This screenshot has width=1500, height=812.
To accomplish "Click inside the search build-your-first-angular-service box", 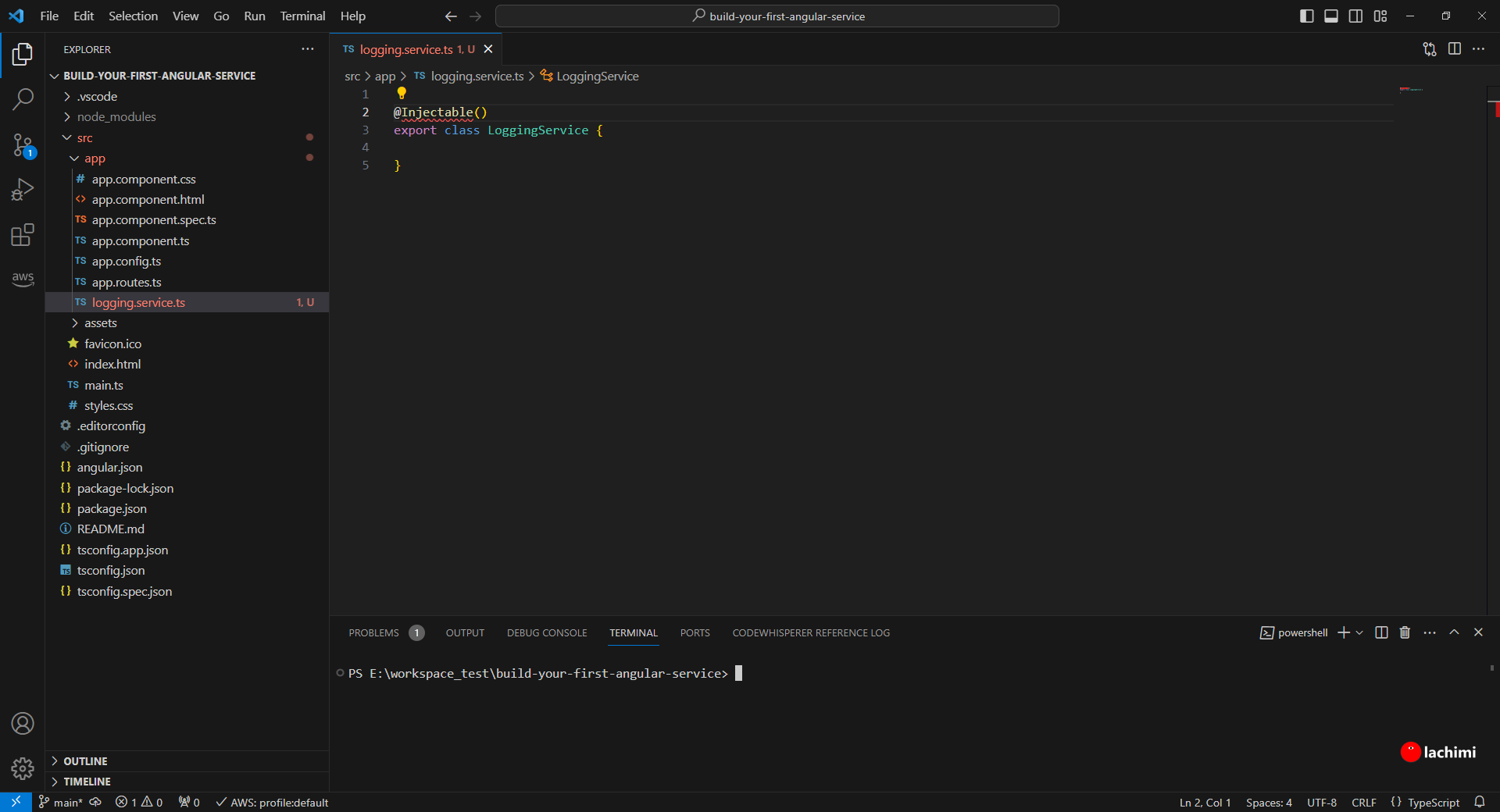I will coord(778,16).
